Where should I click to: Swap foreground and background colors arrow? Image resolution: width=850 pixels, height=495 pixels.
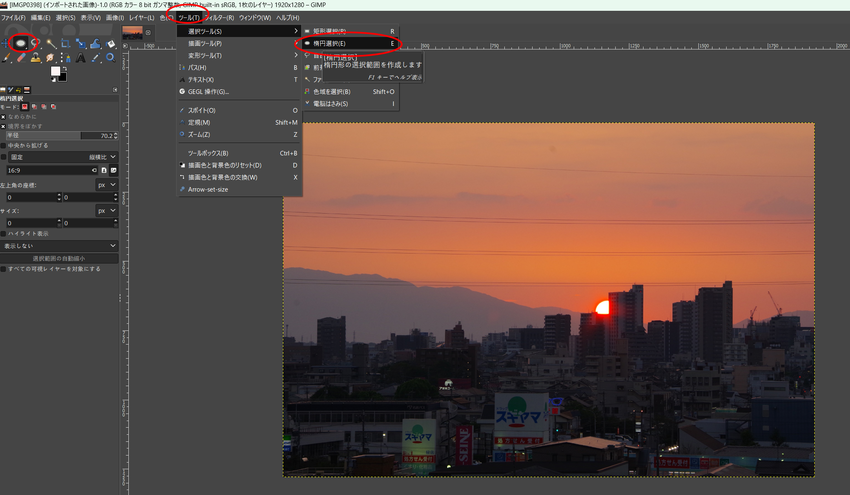coord(65,69)
